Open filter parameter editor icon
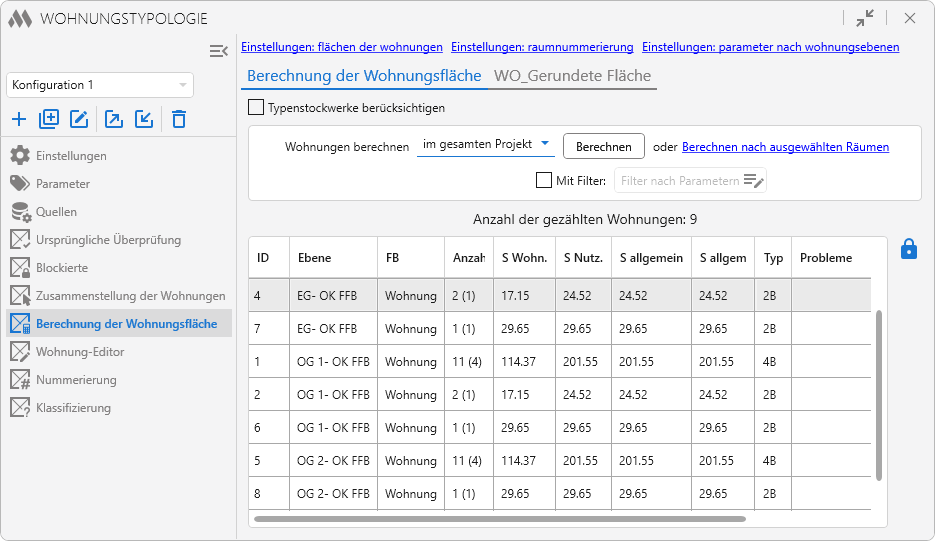Viewport: 935px width, 541px height. pyautogui.click(x=753, y=181)
